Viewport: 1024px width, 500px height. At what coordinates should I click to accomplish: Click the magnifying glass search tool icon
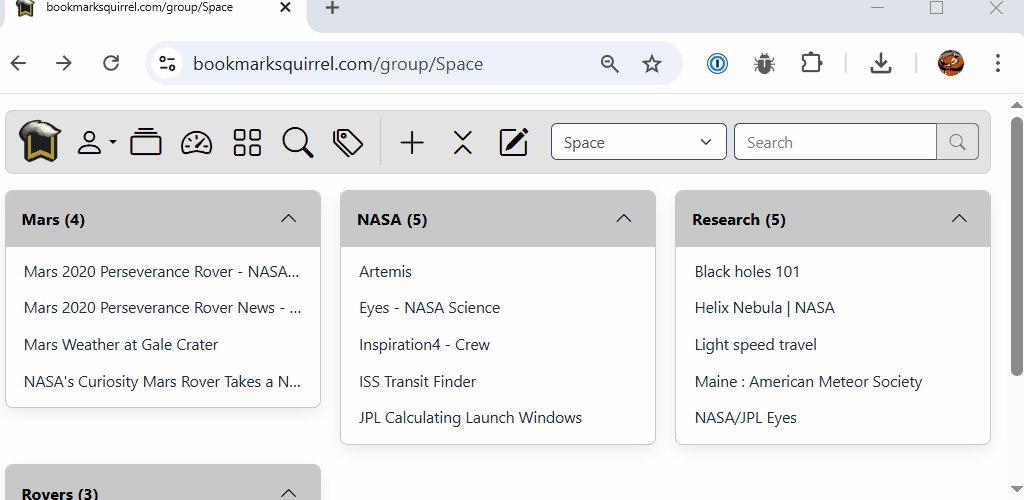[298, 142]
